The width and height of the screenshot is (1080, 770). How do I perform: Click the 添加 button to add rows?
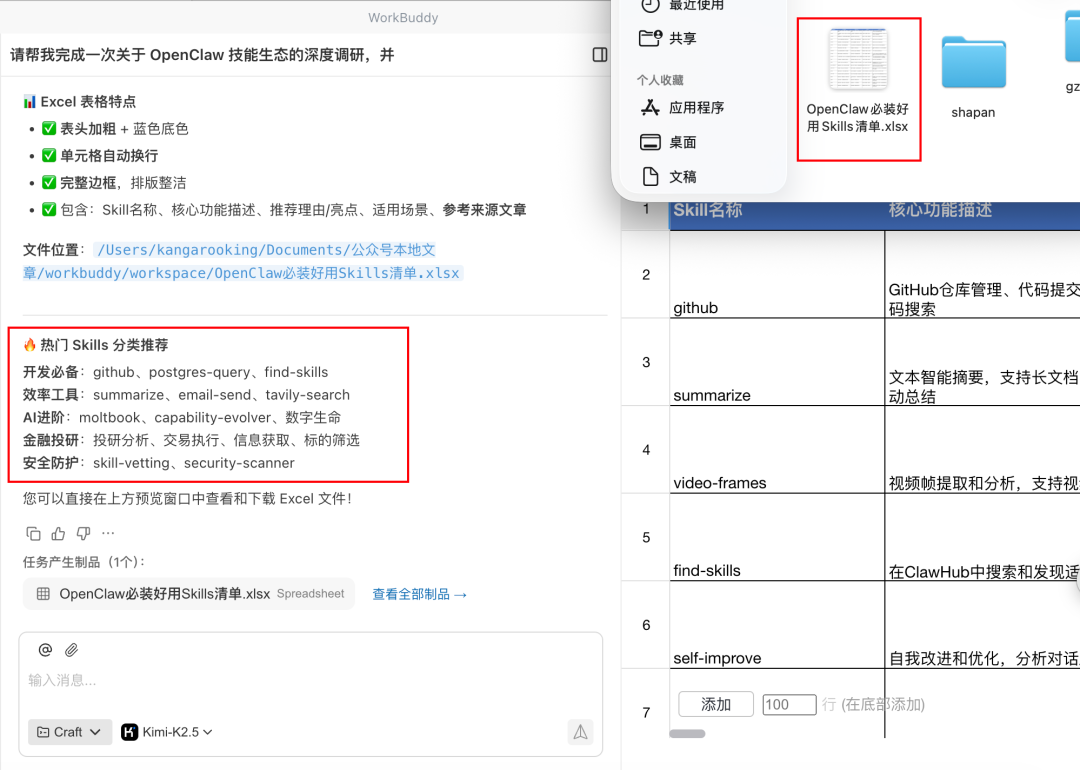[715, 704]
